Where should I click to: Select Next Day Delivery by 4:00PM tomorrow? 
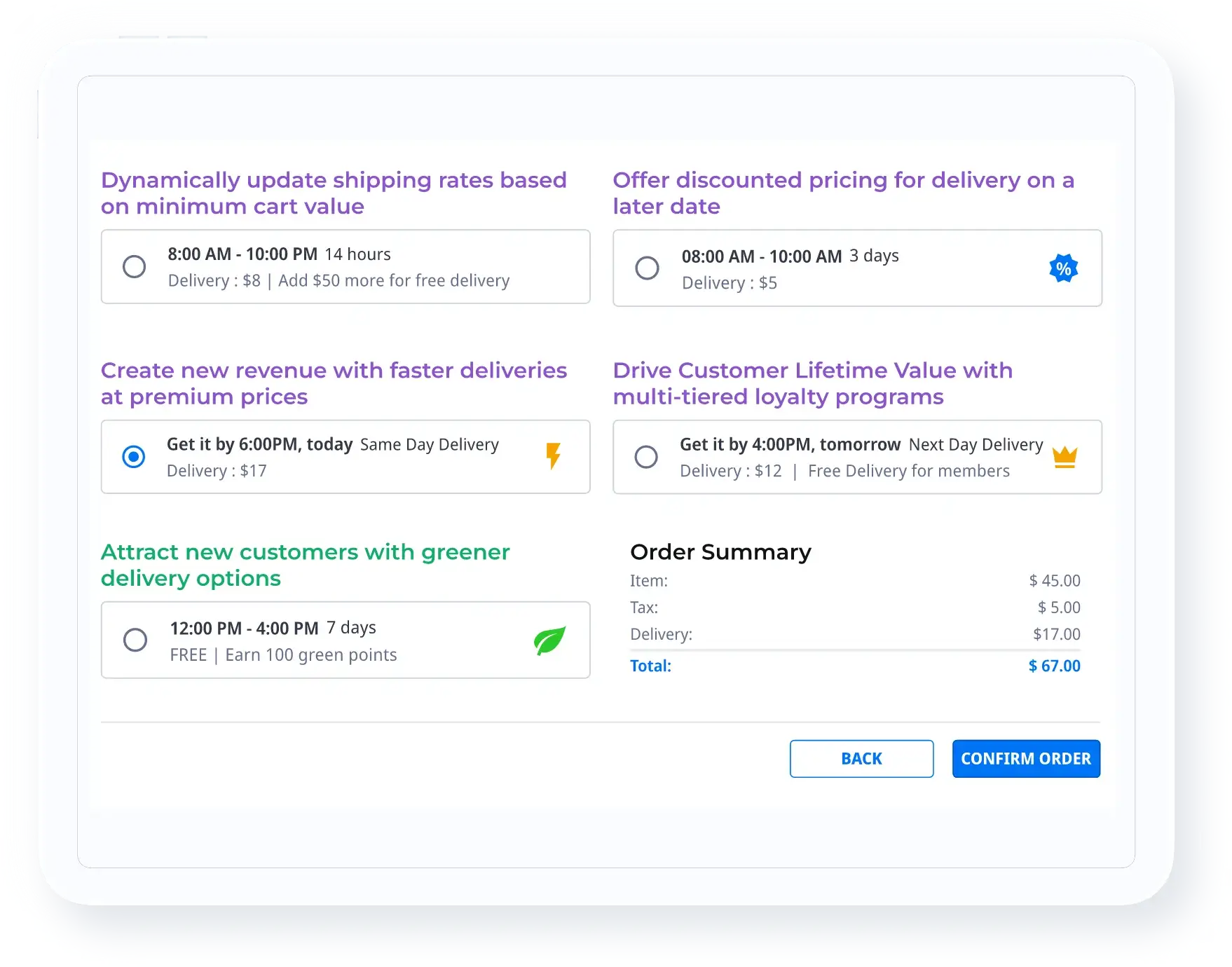click(647, 456)
